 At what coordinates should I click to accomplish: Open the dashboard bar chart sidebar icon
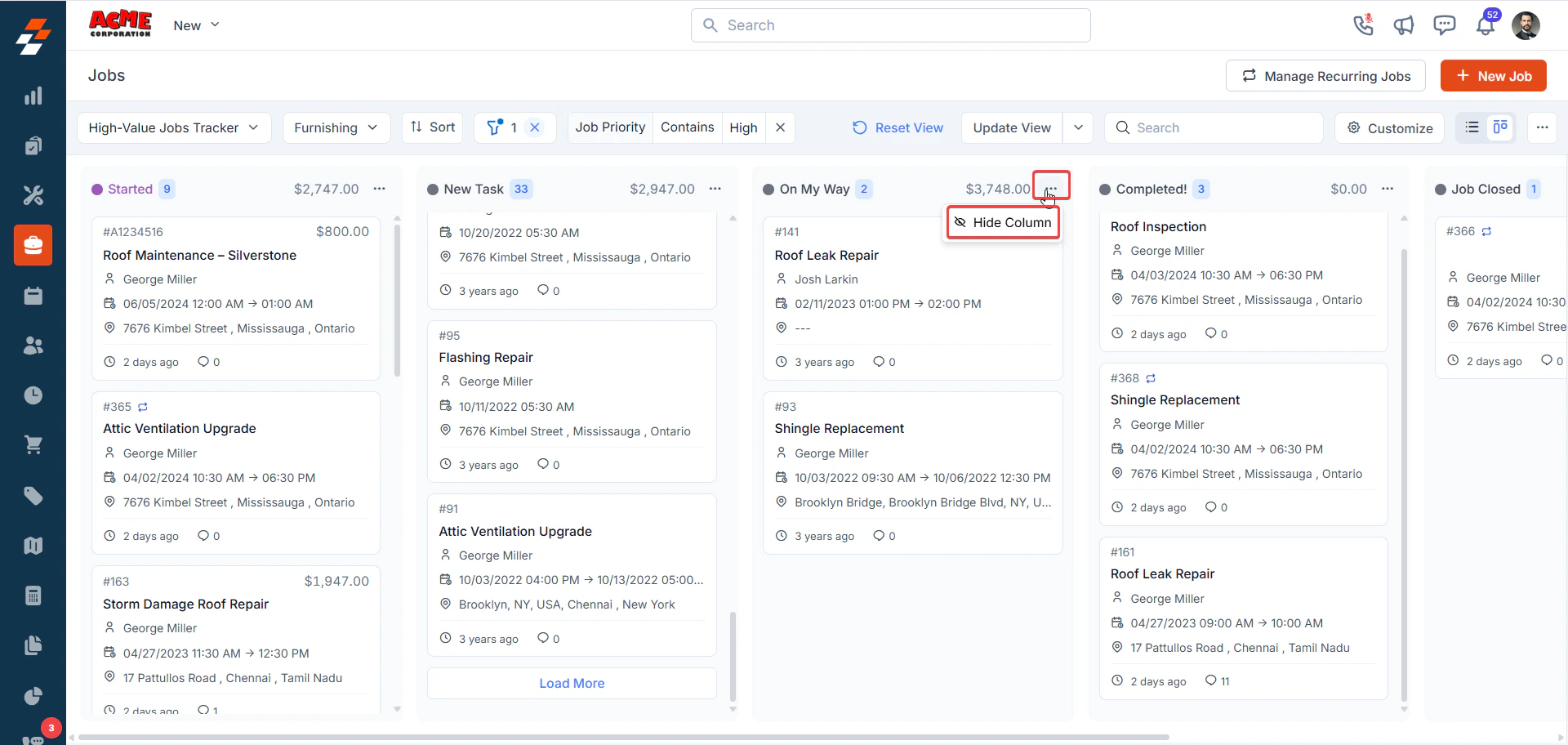[x=33, y=96]
